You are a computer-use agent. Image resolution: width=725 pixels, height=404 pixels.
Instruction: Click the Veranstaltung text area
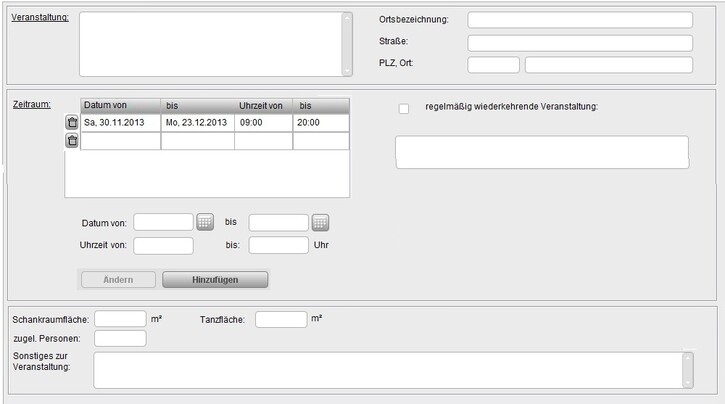210,44
